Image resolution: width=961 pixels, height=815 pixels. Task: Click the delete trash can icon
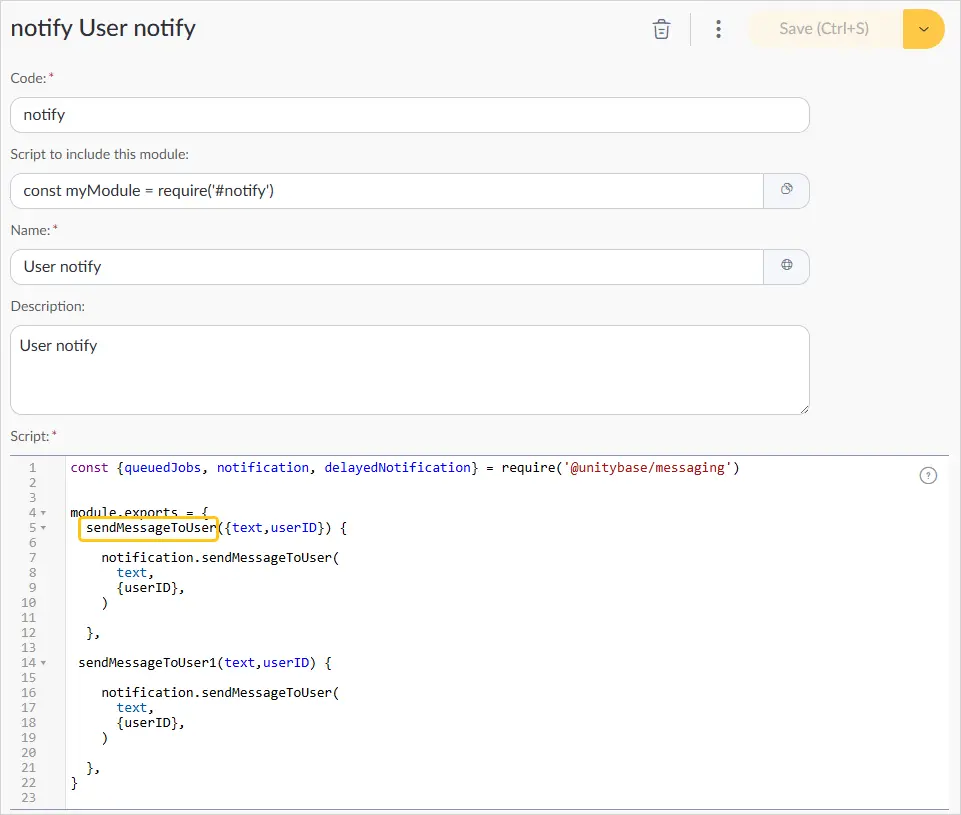coord(661,29)
